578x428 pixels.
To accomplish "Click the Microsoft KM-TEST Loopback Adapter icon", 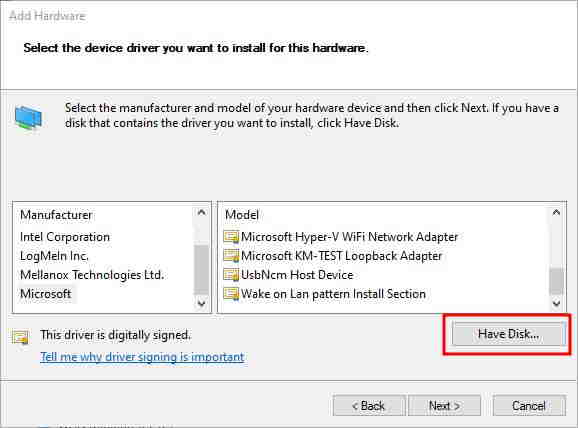I will click(231, 256).
